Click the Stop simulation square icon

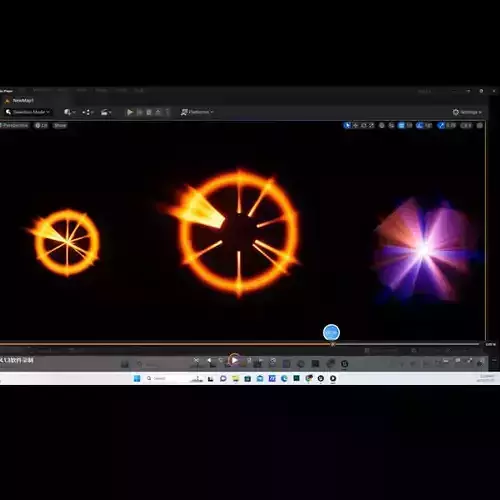[149, 112]
